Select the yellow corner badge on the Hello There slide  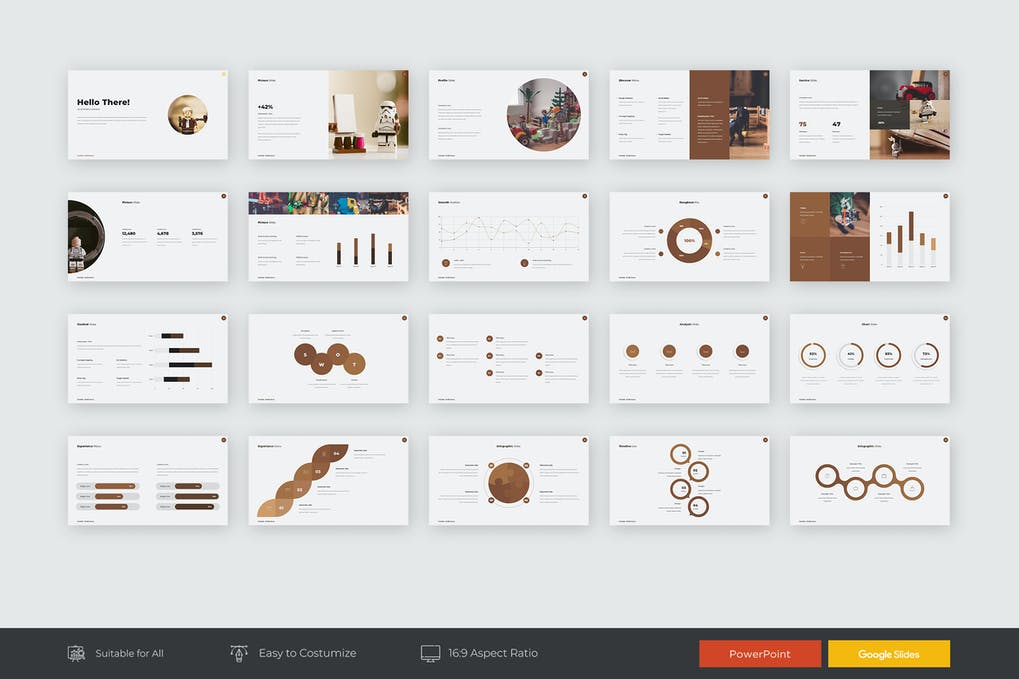(223, 74)
